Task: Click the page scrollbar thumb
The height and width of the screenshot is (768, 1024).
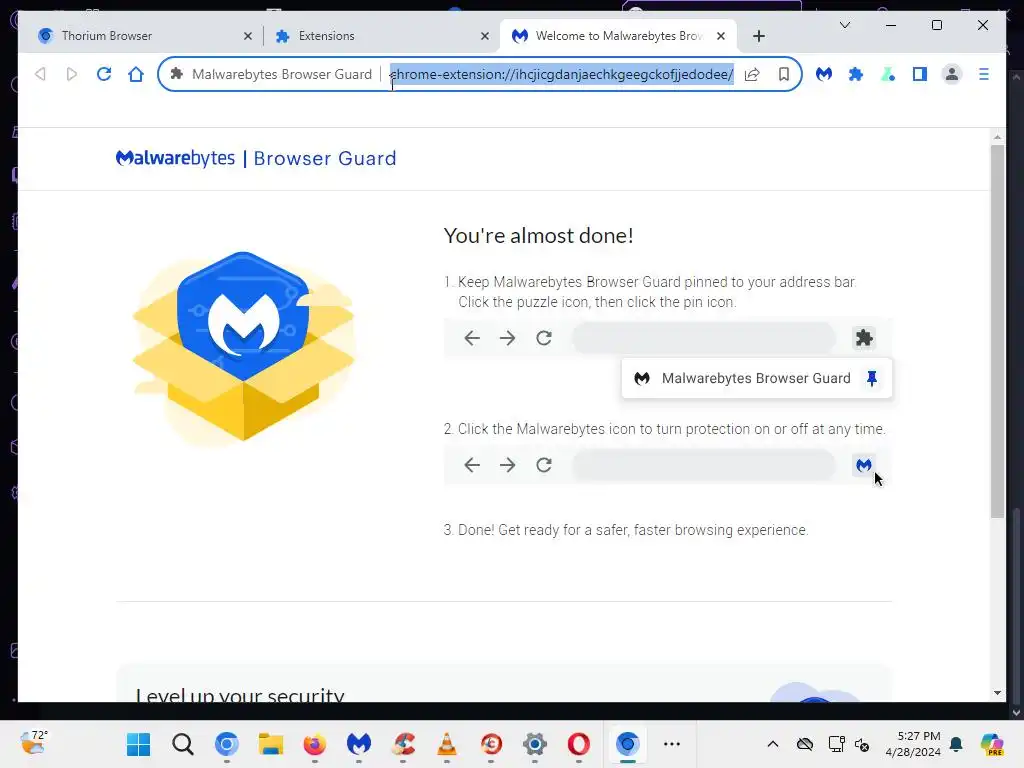Action: (997, 331)
